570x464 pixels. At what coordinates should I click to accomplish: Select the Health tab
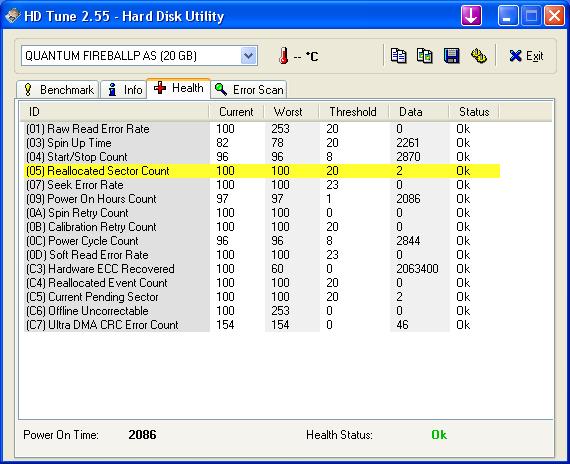(178, 88)
